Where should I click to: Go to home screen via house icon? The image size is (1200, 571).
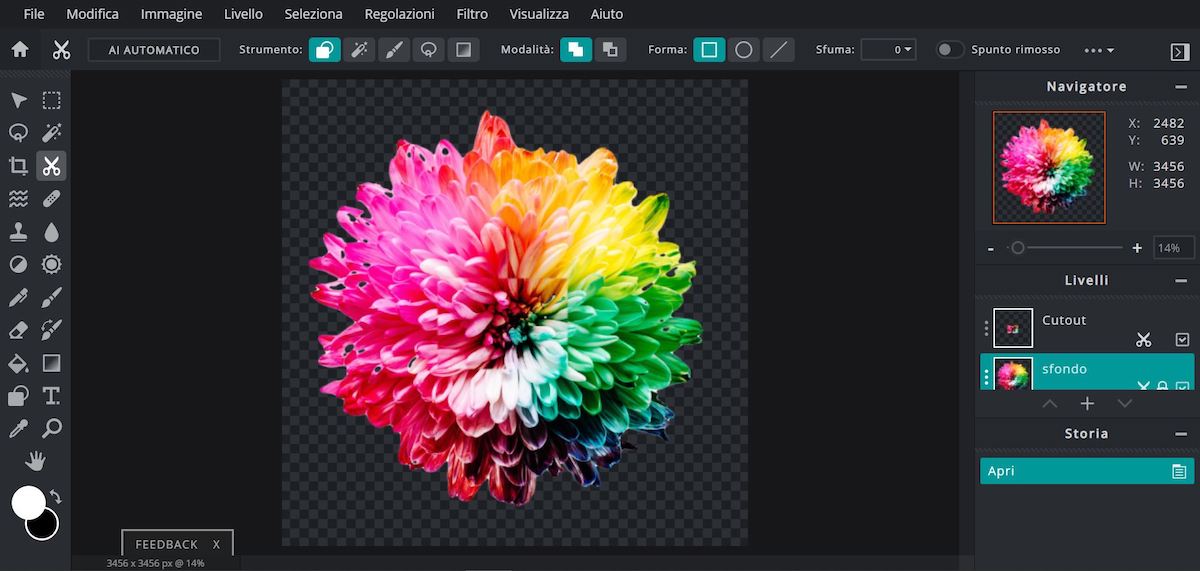pyautogui.click(x=19, y=50)
